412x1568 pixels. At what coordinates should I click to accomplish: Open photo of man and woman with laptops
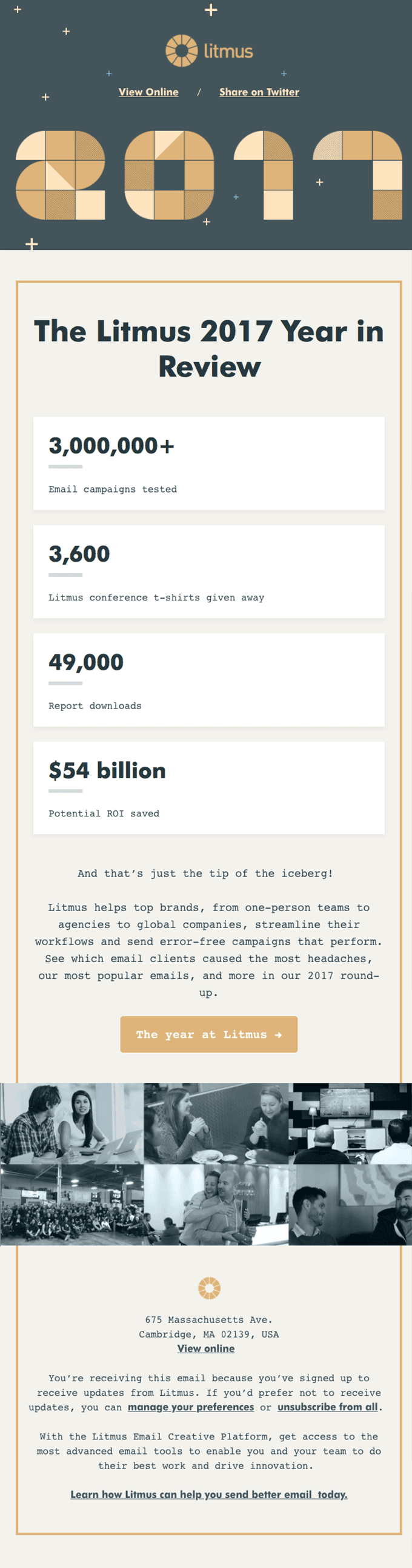point(71,1123)
